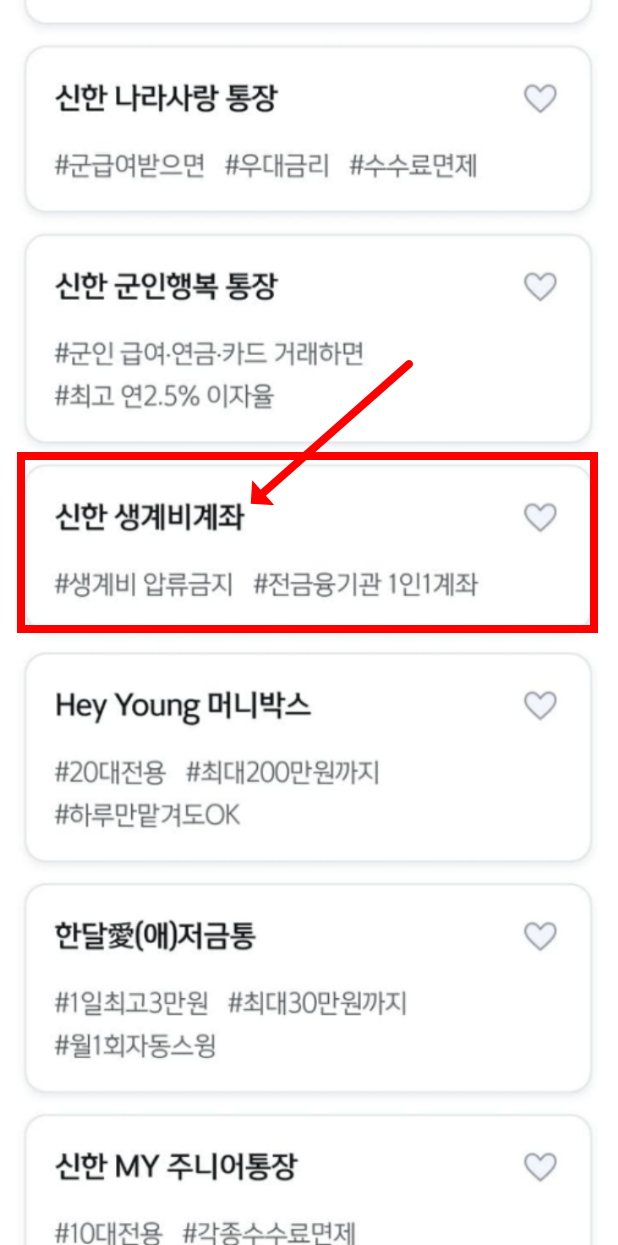Toggle favorite heart on 신한 군인행복 통장

point(540,287)
